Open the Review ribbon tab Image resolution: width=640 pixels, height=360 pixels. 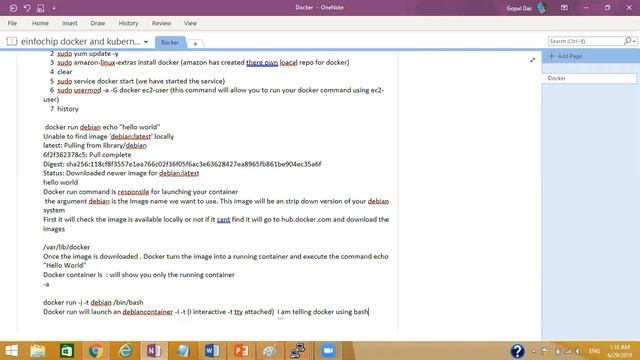161,23
